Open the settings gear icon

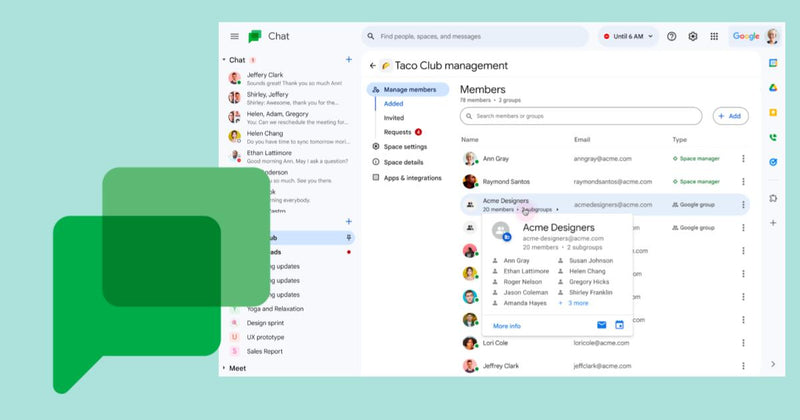(x=692, y=36)
